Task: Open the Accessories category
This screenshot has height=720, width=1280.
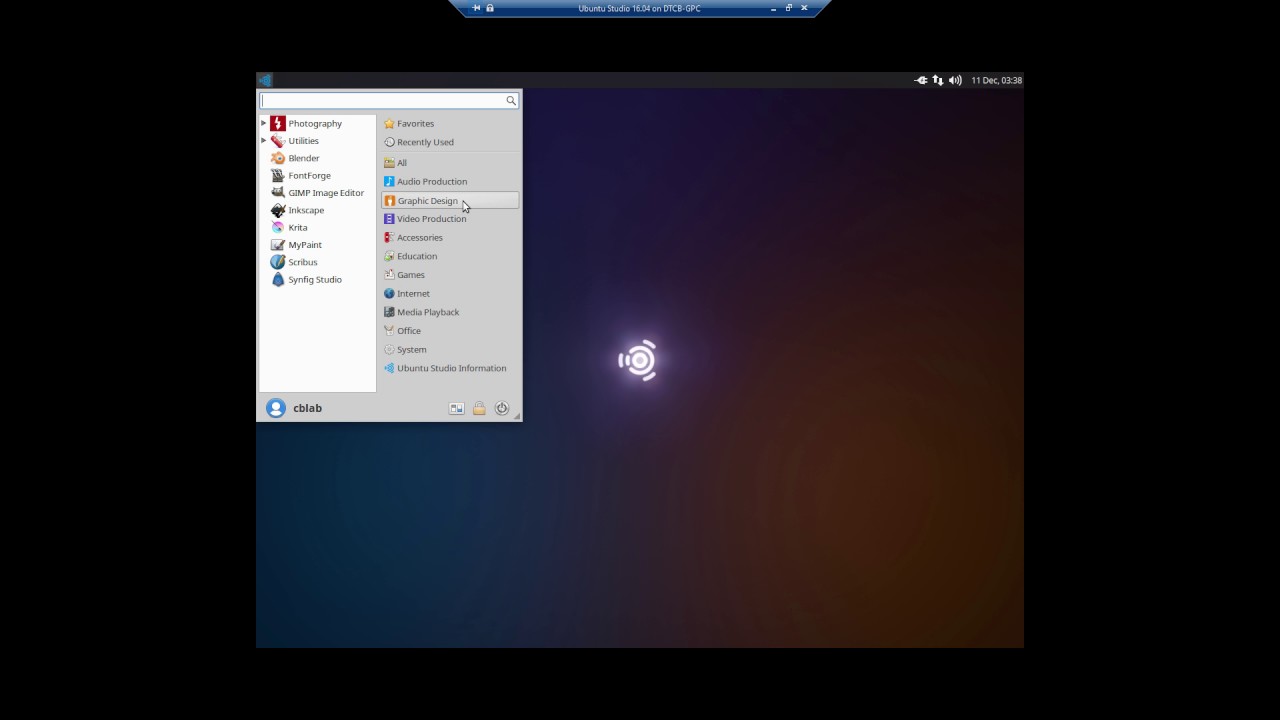Action: [x=450, y=237]
